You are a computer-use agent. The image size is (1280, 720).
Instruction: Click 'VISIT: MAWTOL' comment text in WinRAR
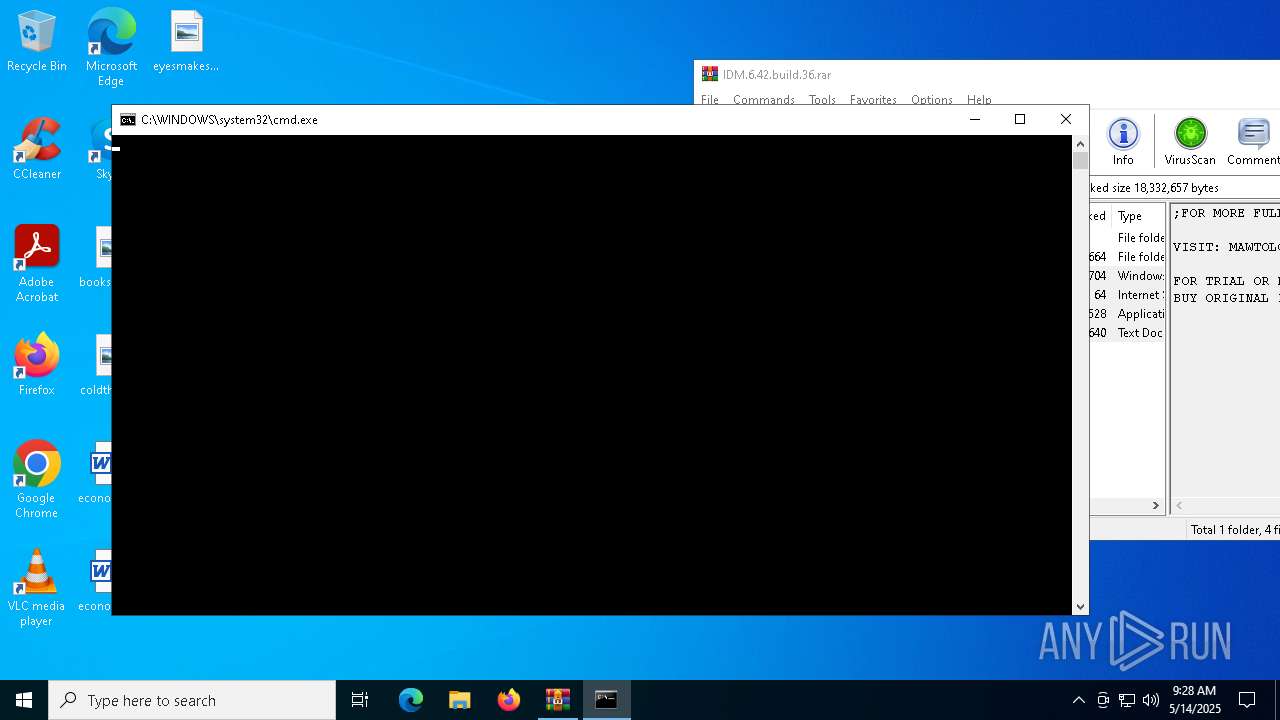pos(1226,247)
